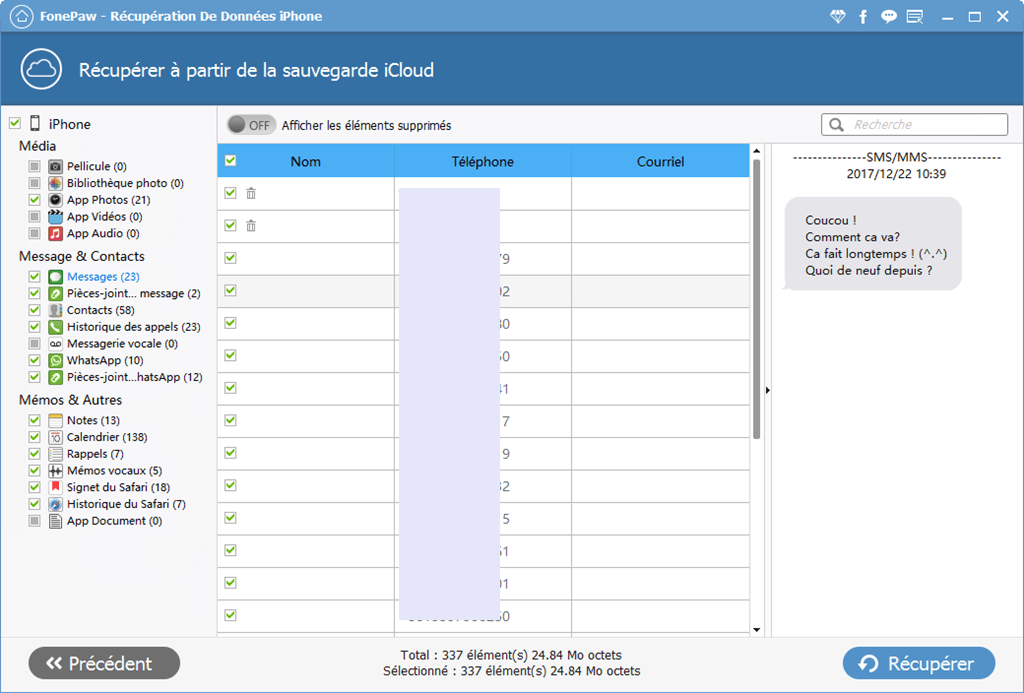Check the Pellicule checkbox
This screenshot has height=693, width=1024.
[x=35, y=166]
